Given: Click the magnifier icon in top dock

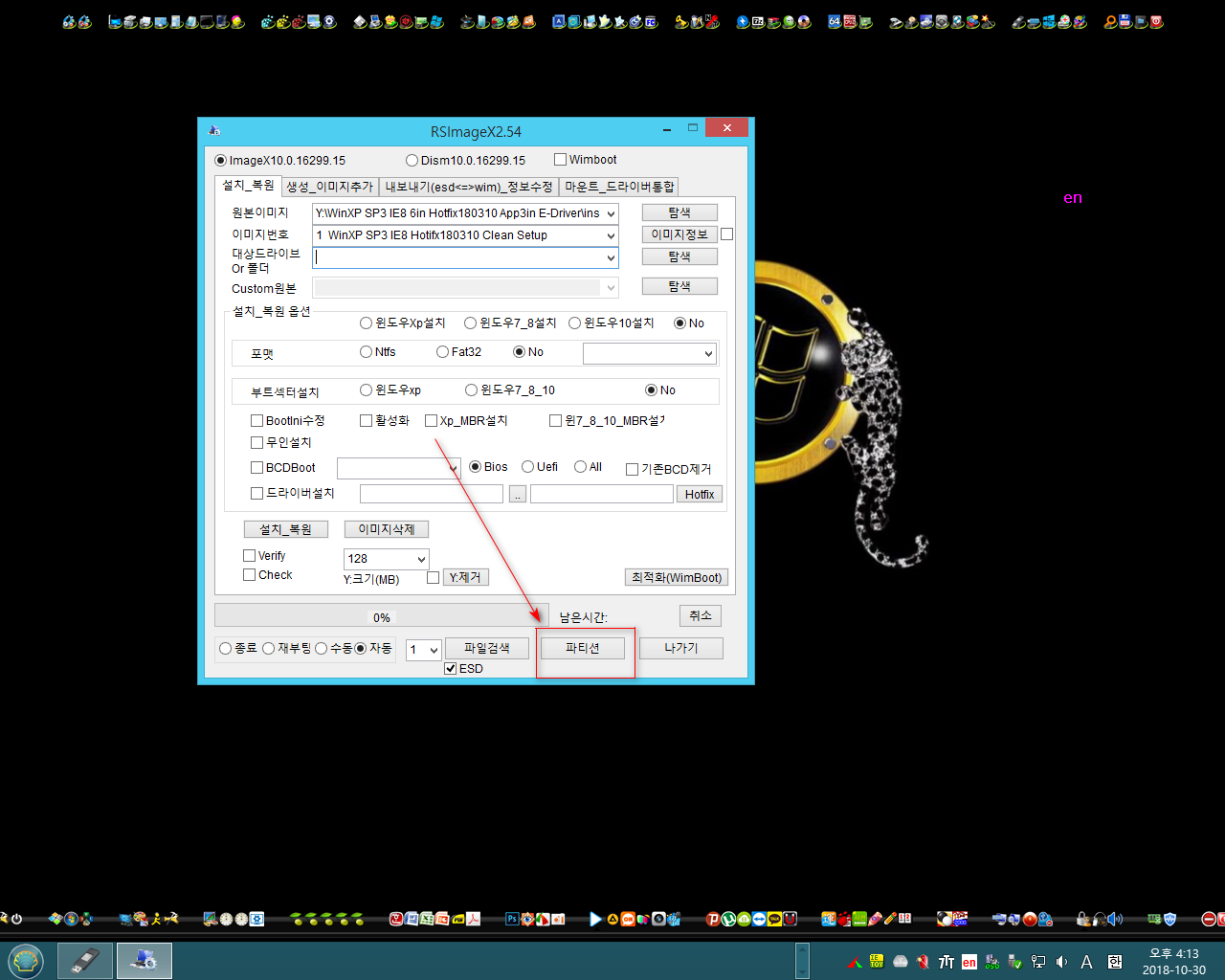Looking at the screenshot, I should pos(1110,21).
